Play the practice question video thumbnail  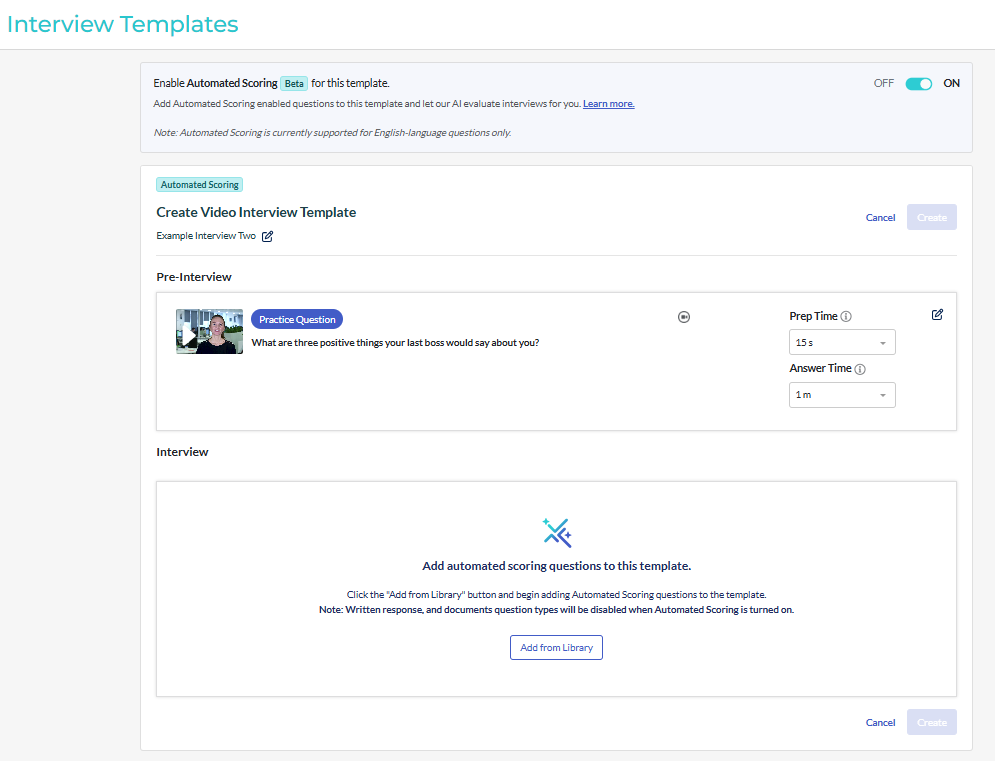pyautogui.click(x=209, y=331)
